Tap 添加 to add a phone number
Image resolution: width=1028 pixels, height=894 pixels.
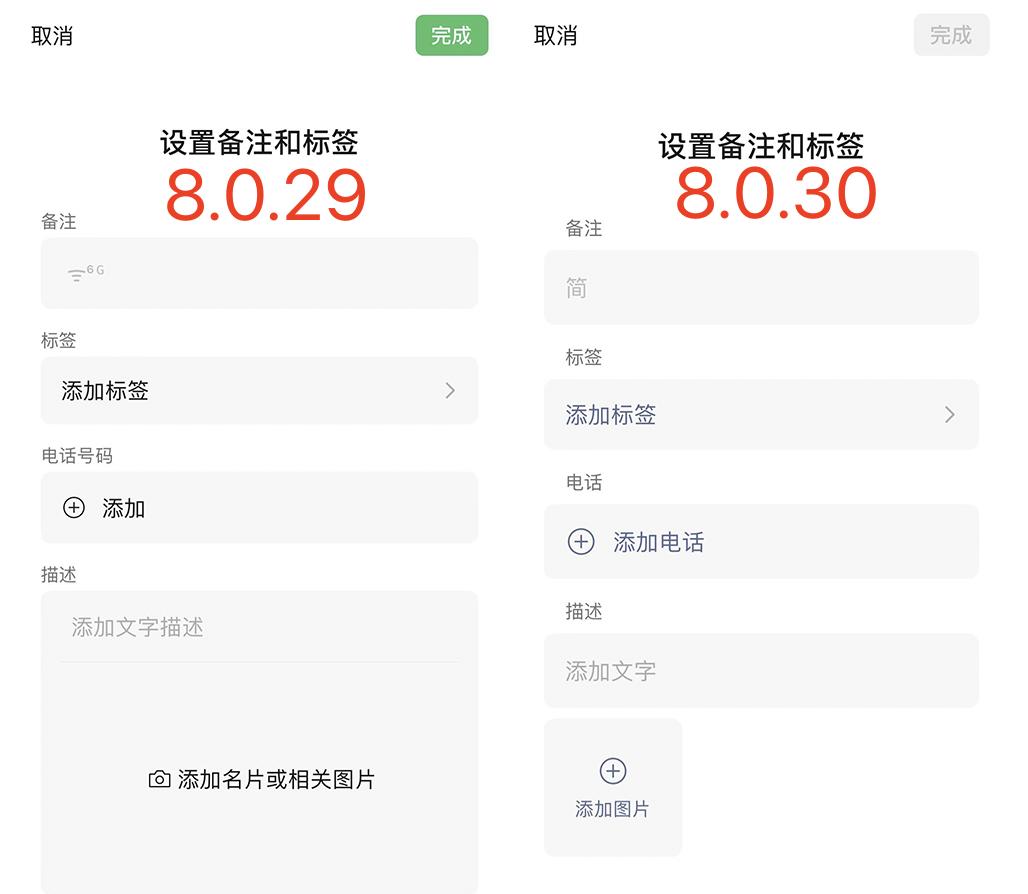(x=124, y=507)
